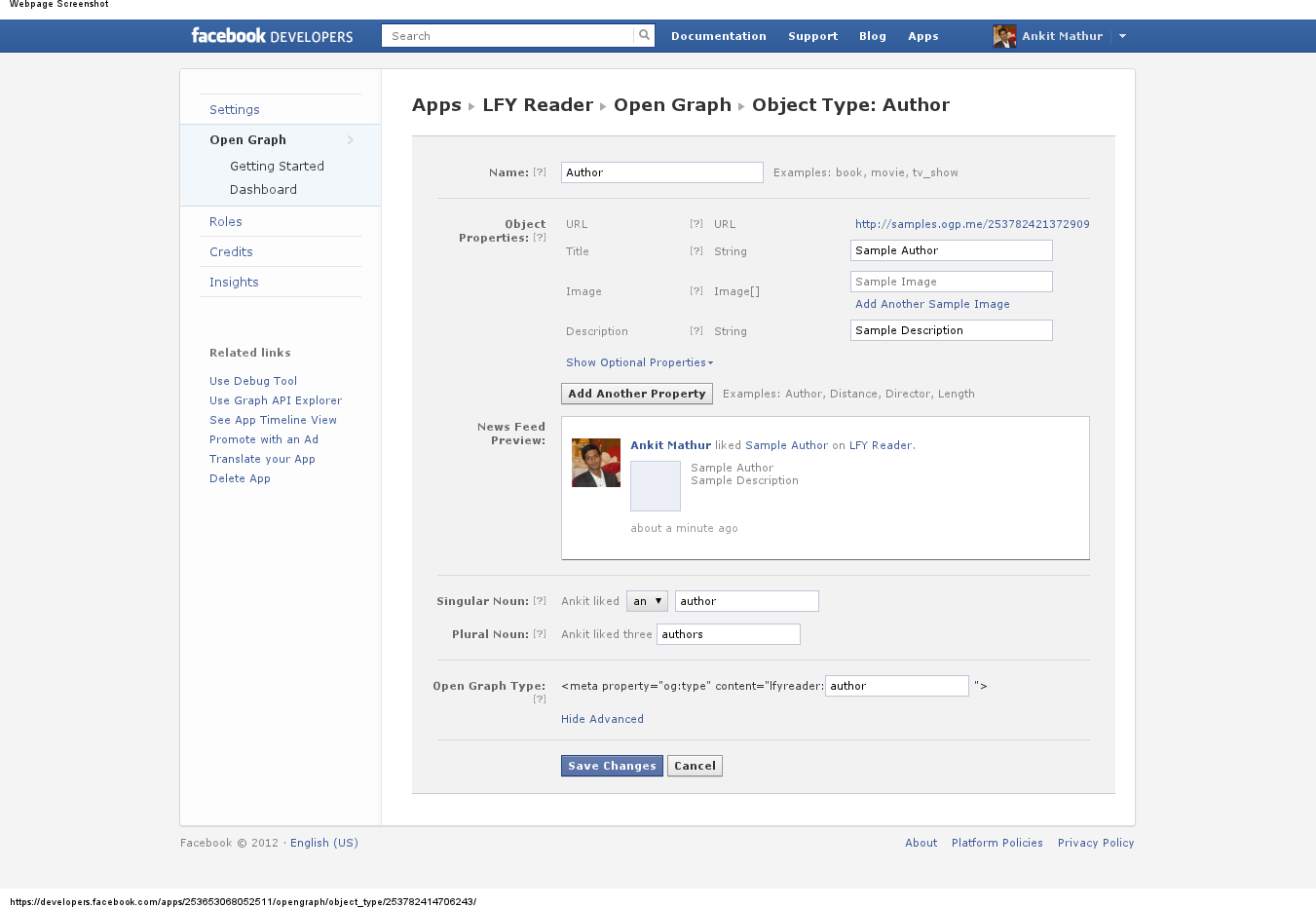Click the Facebook Developers logo

click(x=272, y=36)
